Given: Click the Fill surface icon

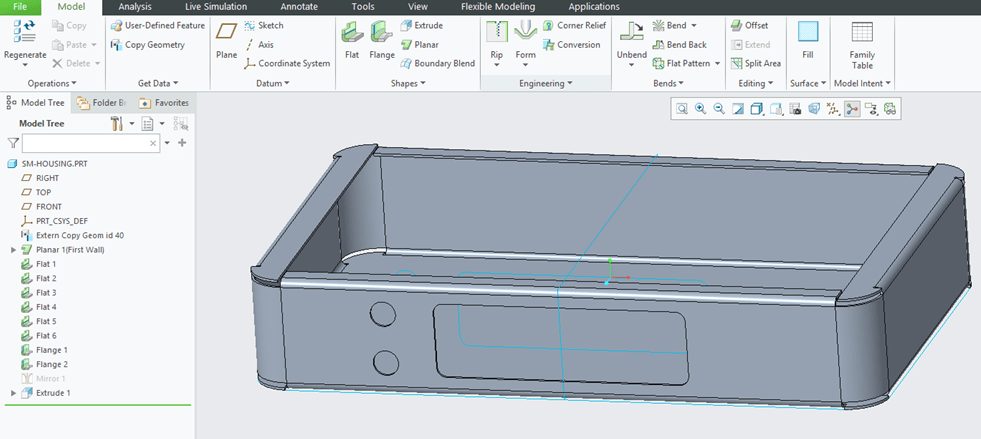Looking at the screenshot, I should click(x=807, y=36).
